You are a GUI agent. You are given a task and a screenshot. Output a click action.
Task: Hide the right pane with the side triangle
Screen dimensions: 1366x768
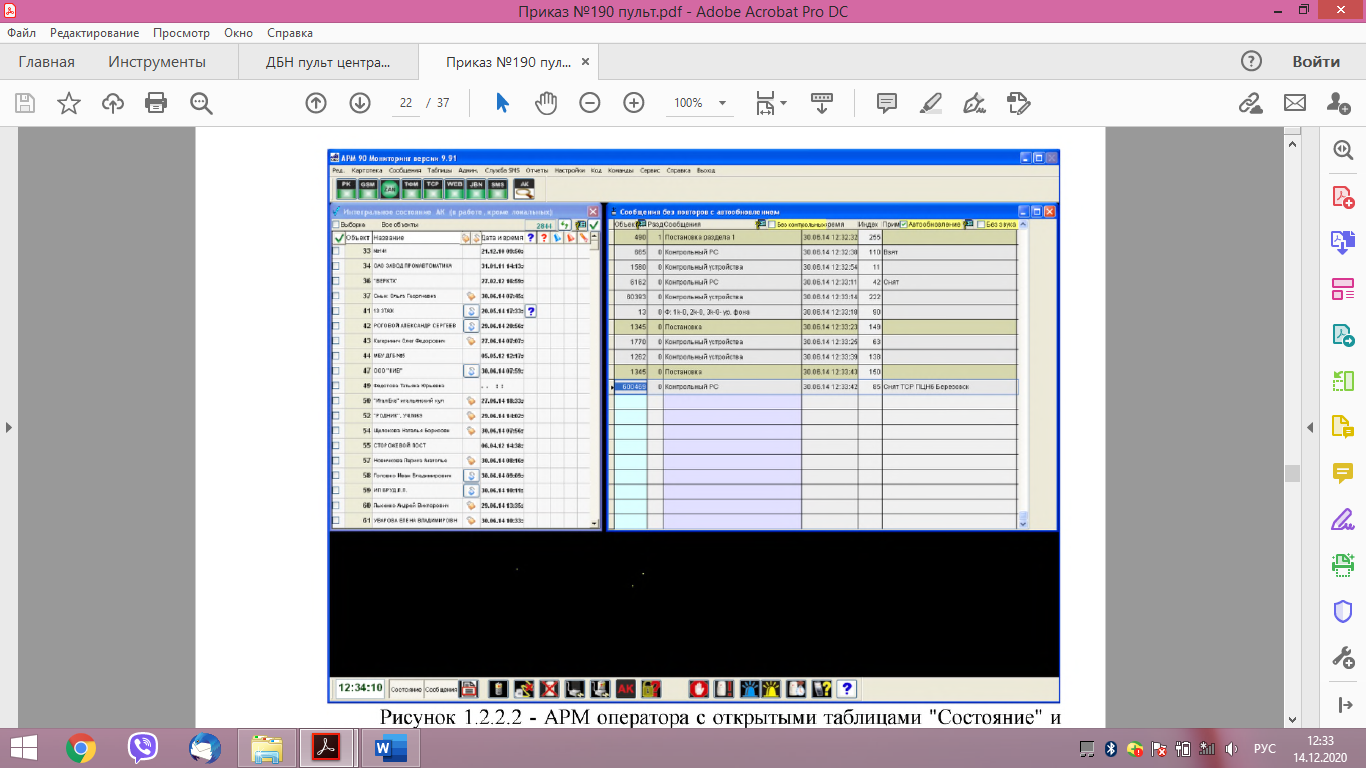[x=1311, y=427]
